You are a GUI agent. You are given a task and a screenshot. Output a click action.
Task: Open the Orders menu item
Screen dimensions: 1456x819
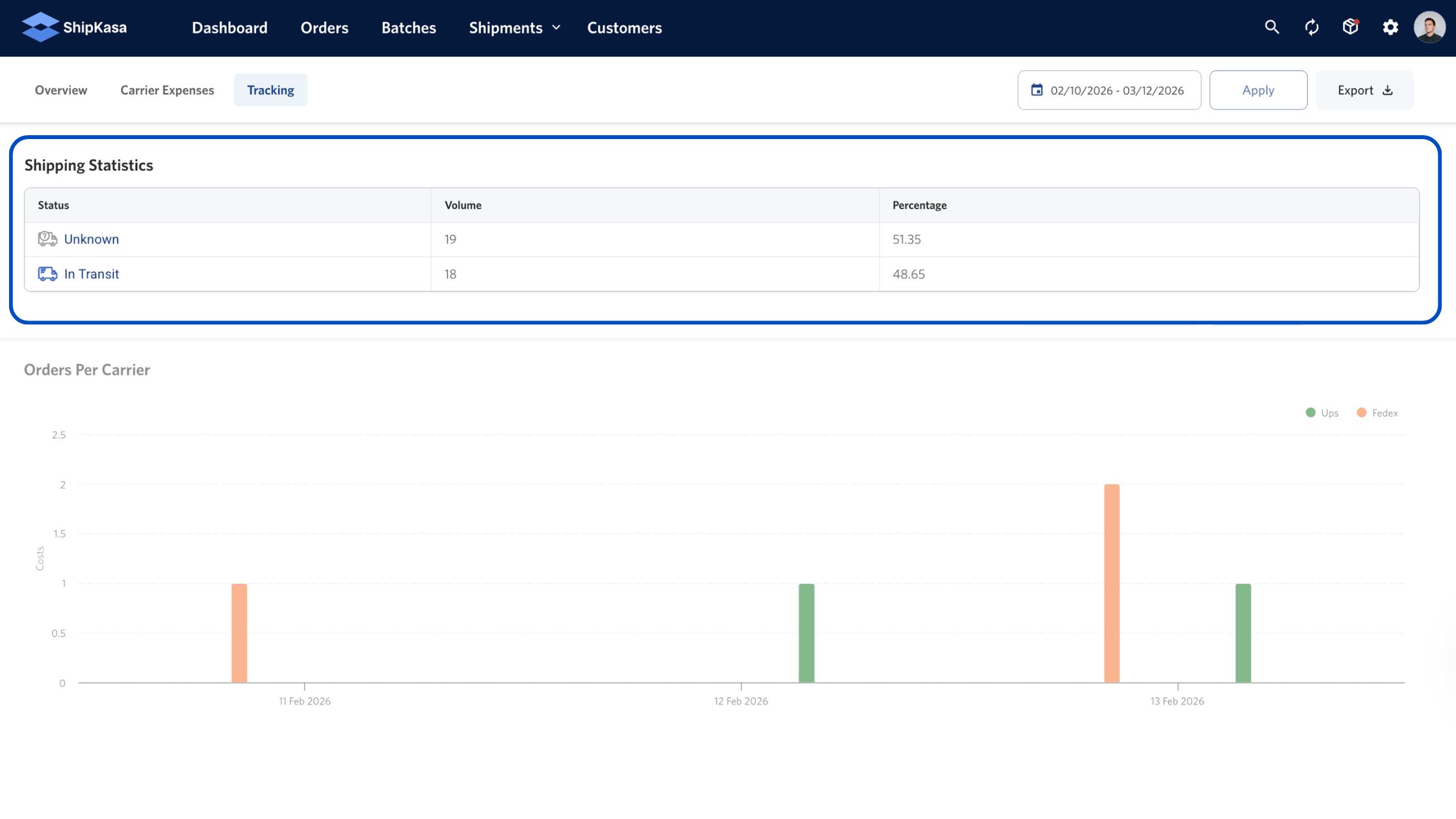[x=324, y=28]
